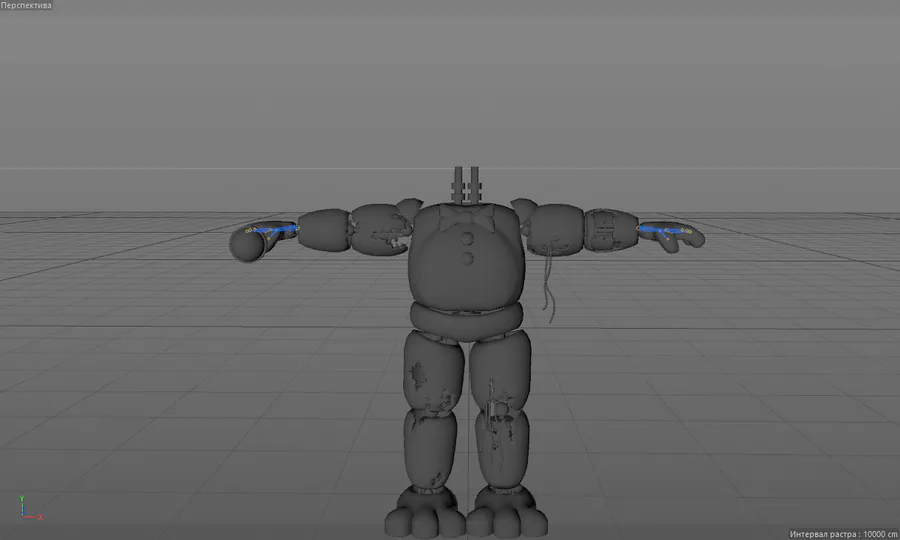Click the "Перспектива" viewport label

[26, 5]
